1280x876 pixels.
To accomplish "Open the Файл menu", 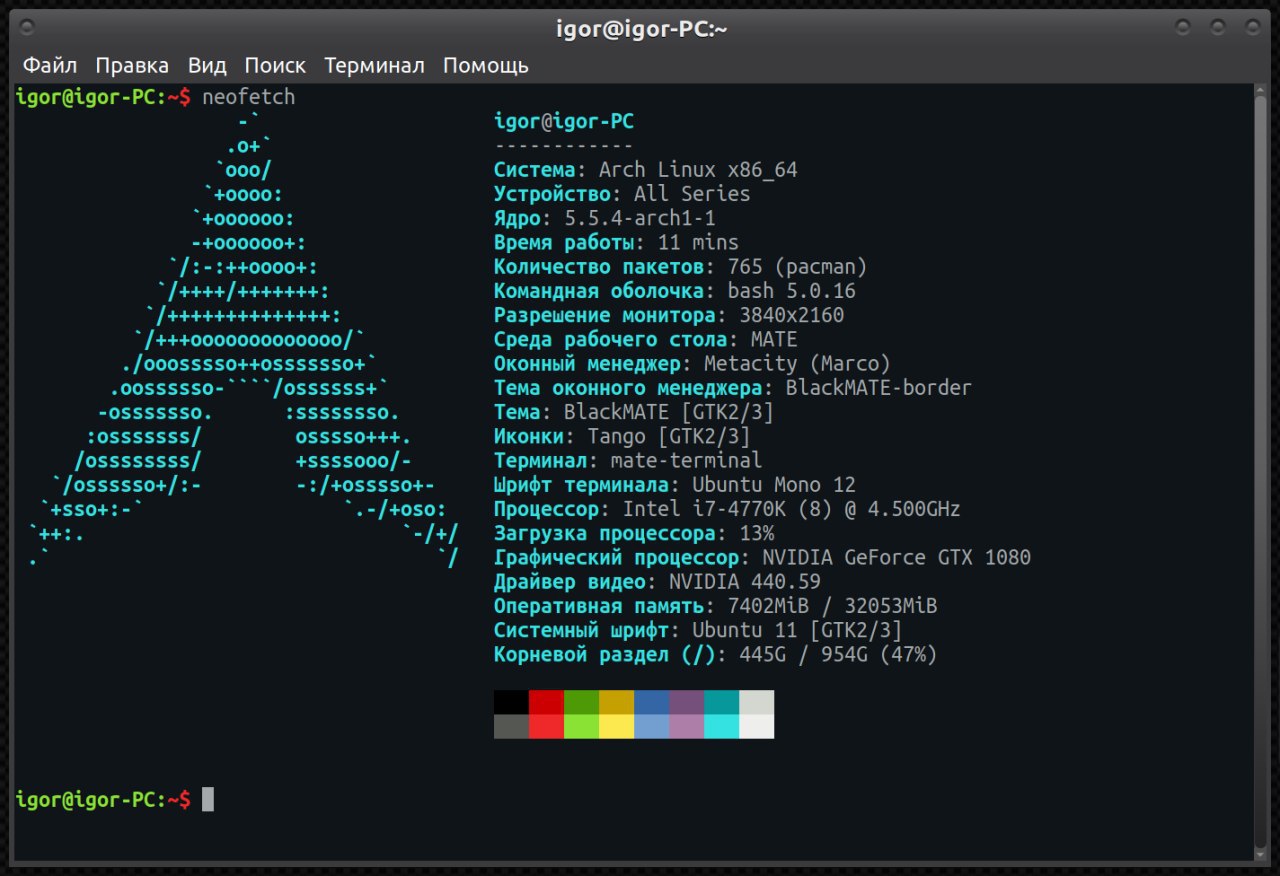I will tap(50, 66).
